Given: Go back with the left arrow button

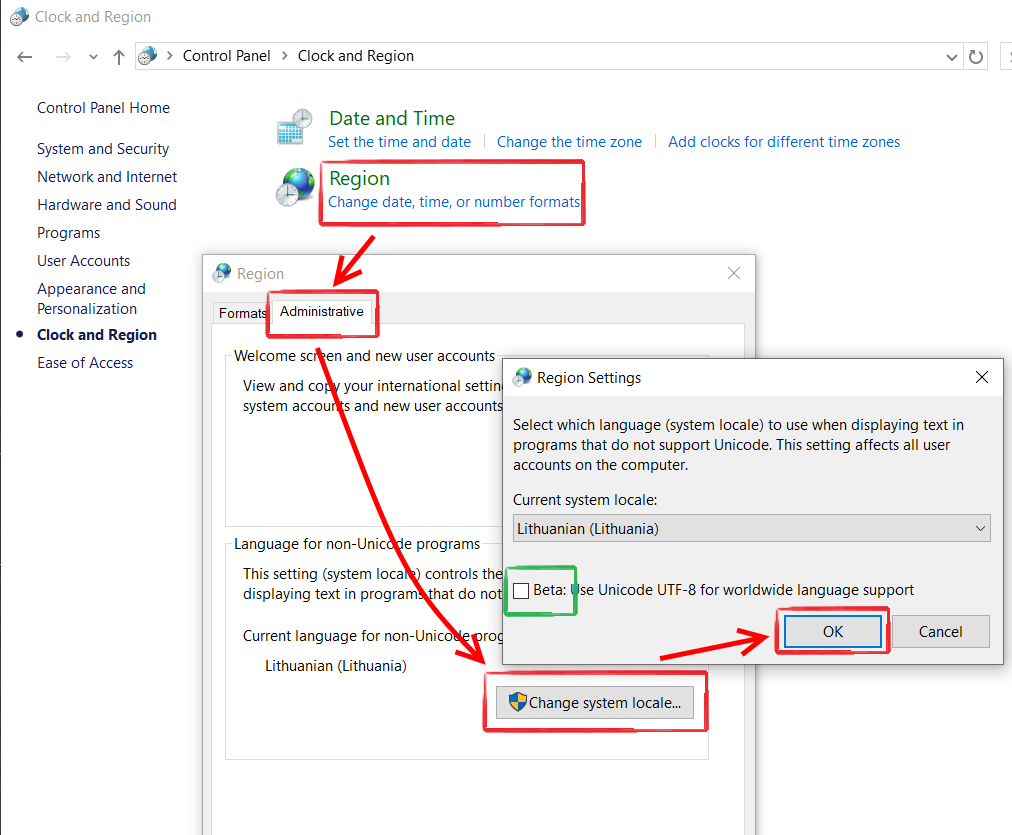Looking at the screenshot, I should coord(25,57).
